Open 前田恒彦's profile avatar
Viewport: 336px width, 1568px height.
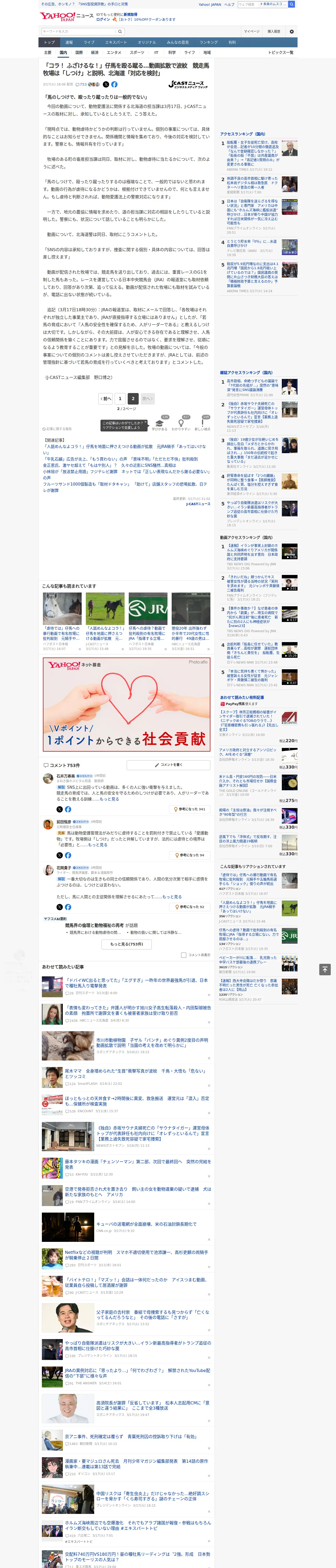(48, 824)
